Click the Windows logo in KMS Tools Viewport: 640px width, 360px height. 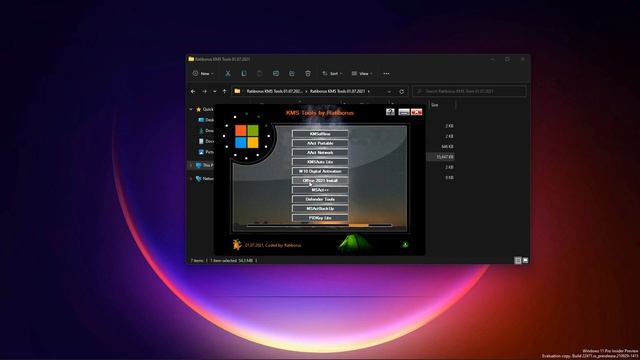(x=247, y=136)
